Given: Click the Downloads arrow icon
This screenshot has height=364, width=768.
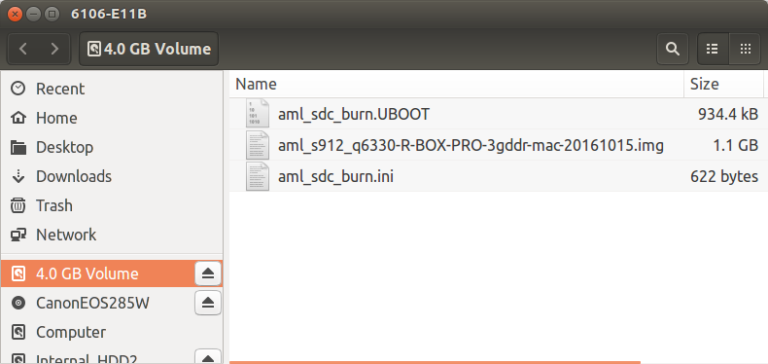Looking at the screenshot, I should (x=18, y=176).
